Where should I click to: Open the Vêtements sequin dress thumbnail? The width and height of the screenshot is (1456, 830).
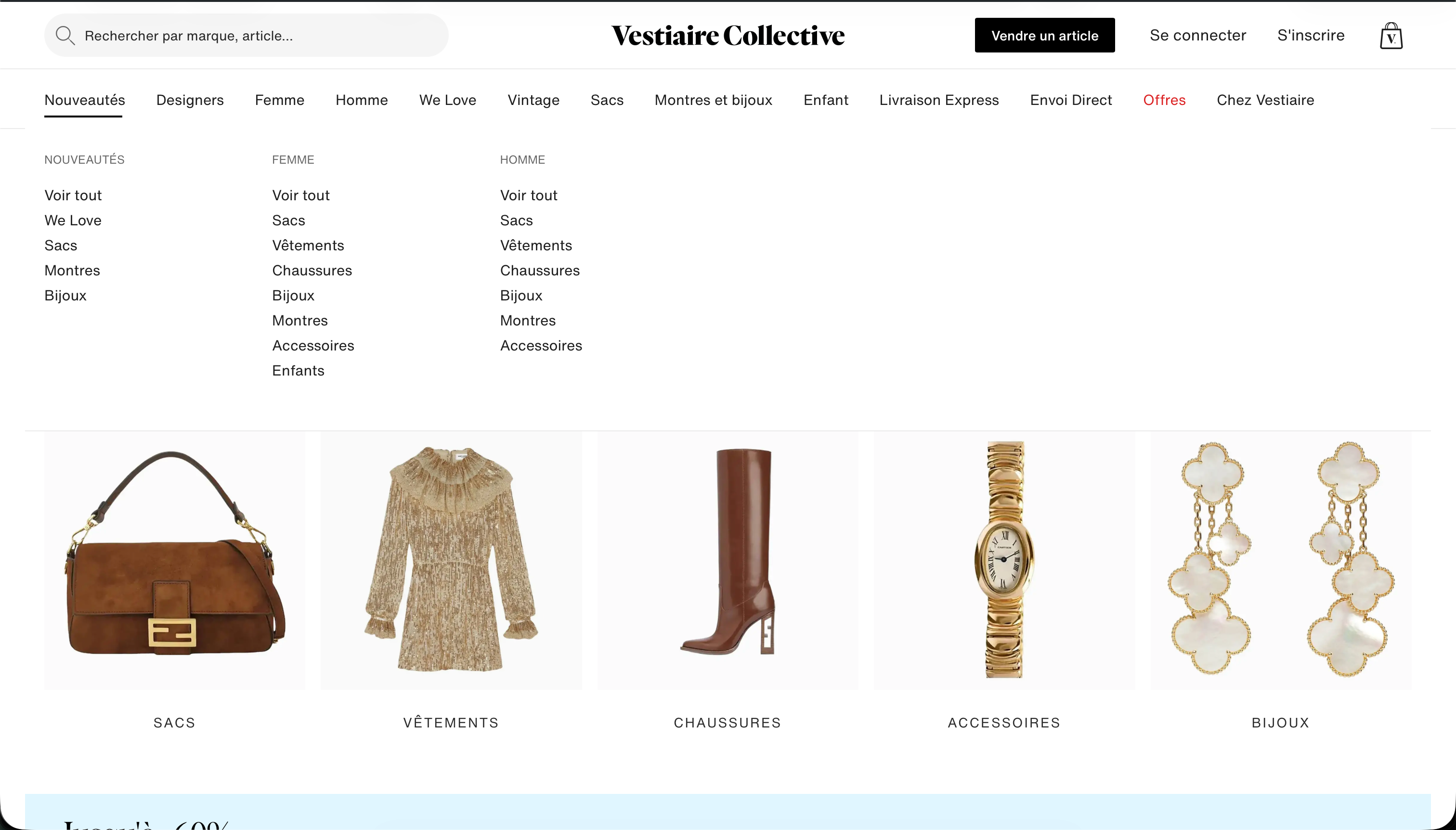[x=451, y=560]
